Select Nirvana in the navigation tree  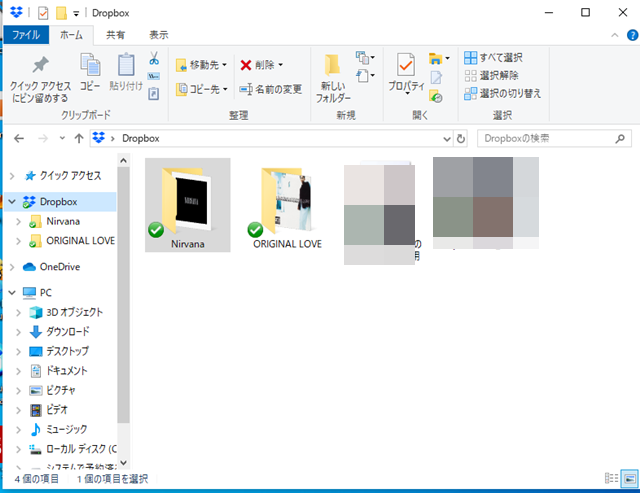click(x=63, y=221)
